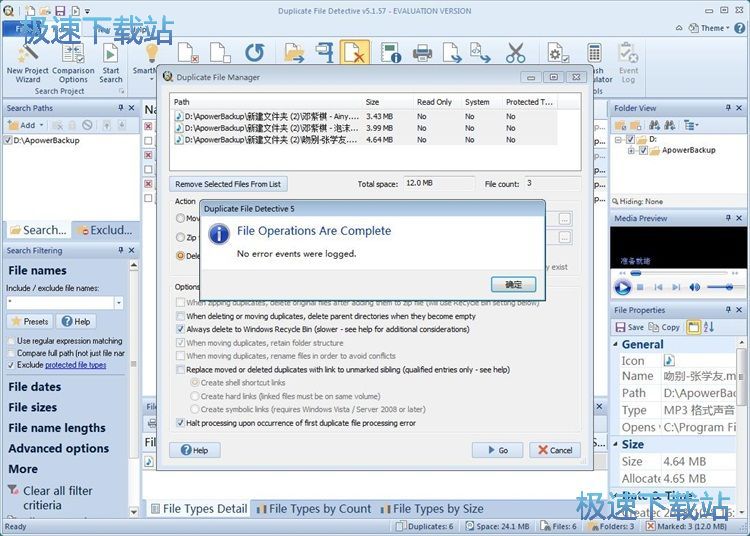The image size is (750, 536).
Task: Open the Event Log
Action: 628,64
